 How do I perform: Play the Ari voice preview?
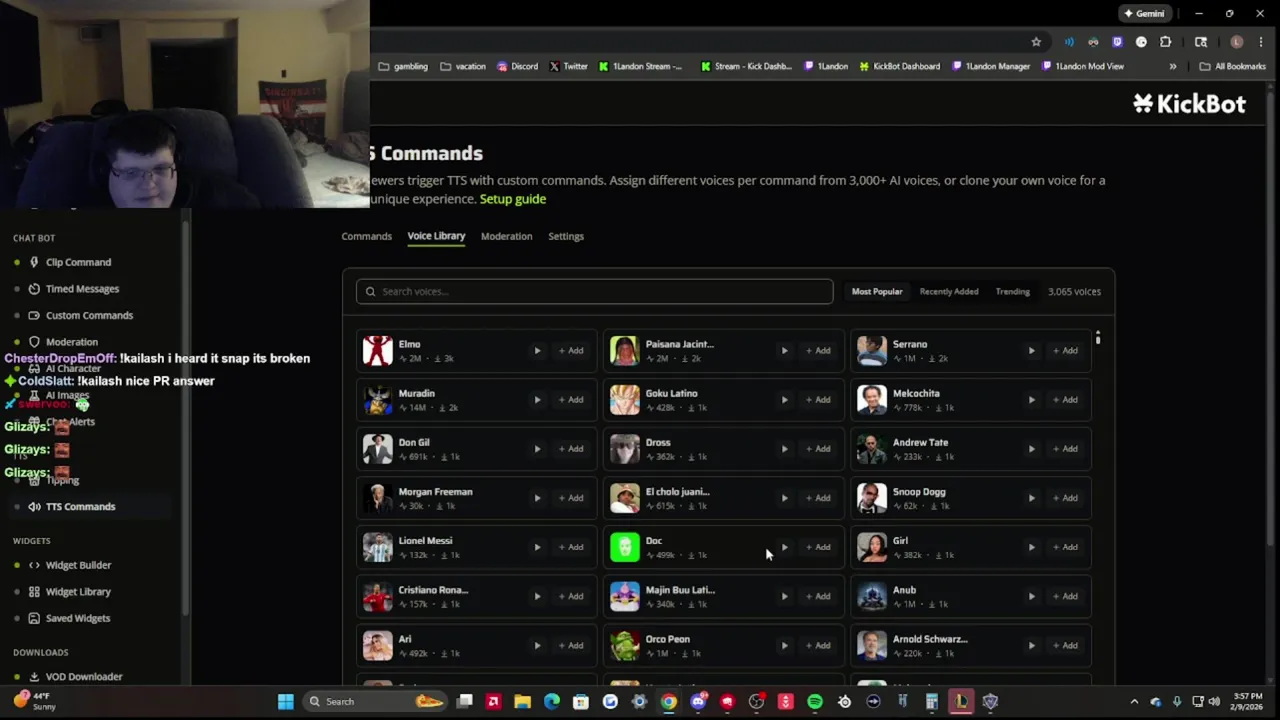[x=537, y=645]
